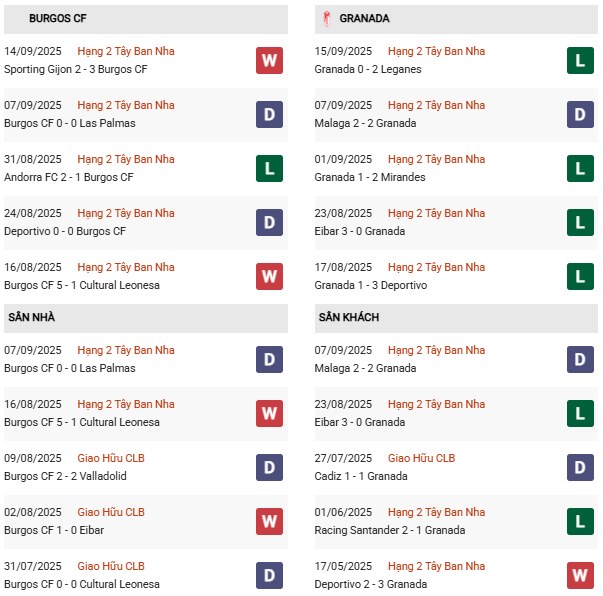Open the Hạng 2 Tây Ban Nha link dated 14/09/2025

(x=126, y=52)
